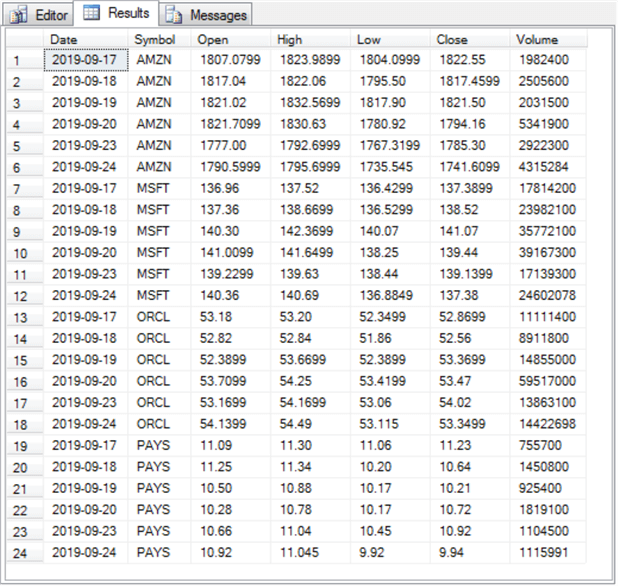Click the high value 142.3699
618x586 pixels.
310,231
